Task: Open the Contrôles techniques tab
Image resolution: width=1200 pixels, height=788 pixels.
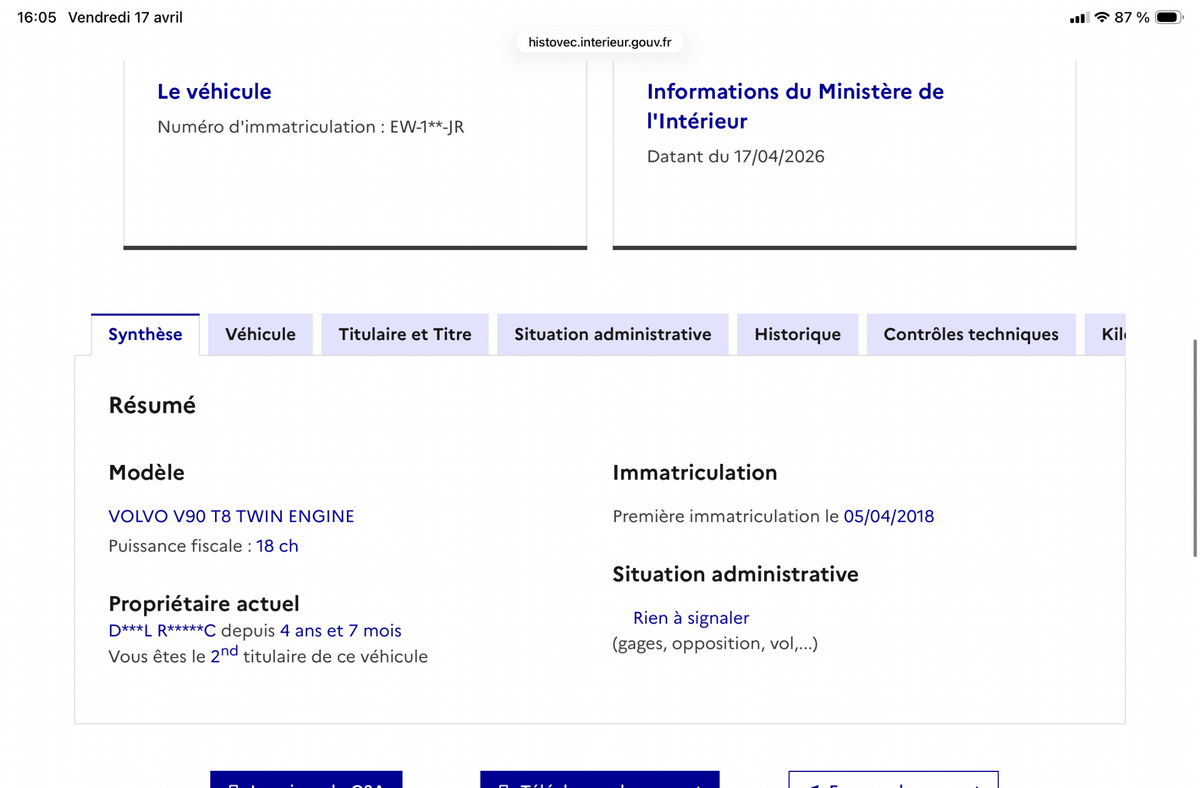Action: 971,334
